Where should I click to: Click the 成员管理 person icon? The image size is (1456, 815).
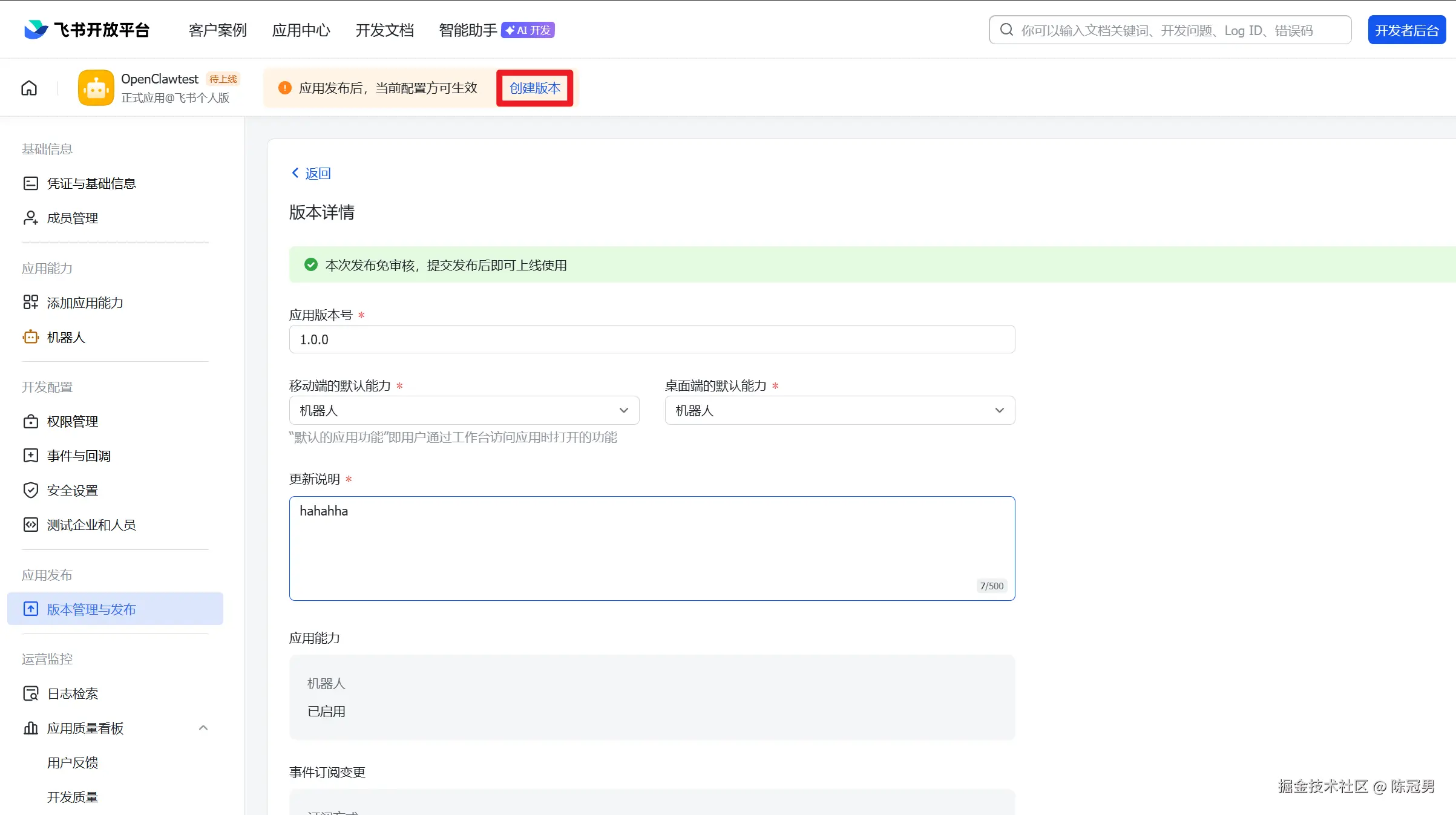pos(30,218)
